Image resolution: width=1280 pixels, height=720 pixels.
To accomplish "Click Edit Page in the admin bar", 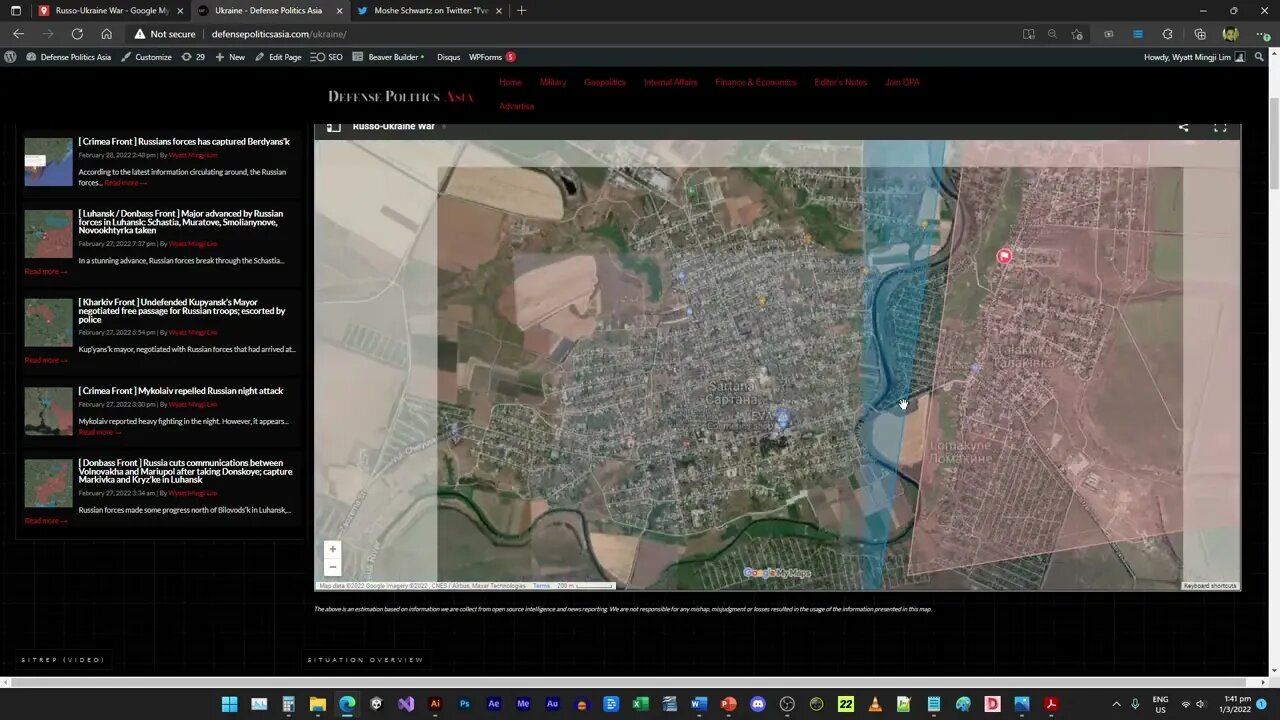I will pos(278,57).
